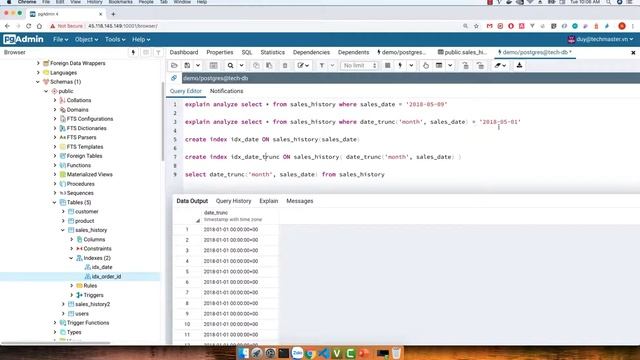Click the Find magnifier toolbar icon
The height and width of the screenshot is (360, 640).
click(x=231, y=65)
